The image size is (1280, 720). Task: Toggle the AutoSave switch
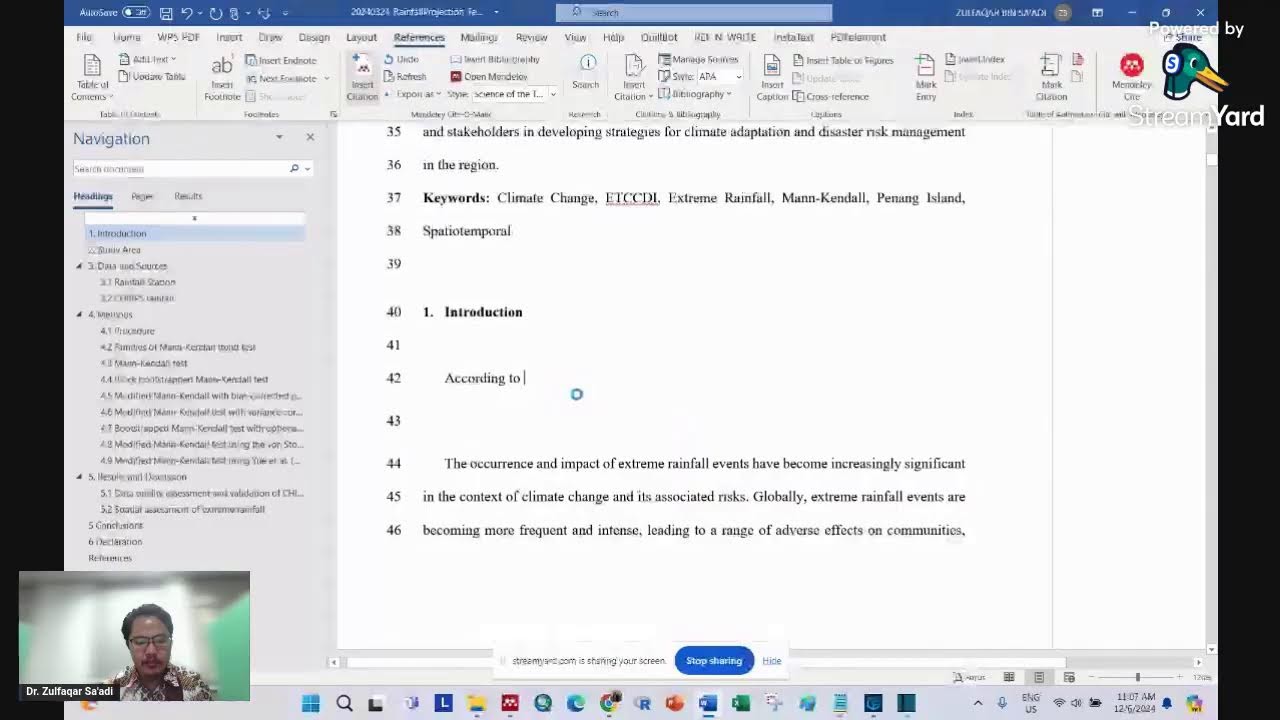136,12
